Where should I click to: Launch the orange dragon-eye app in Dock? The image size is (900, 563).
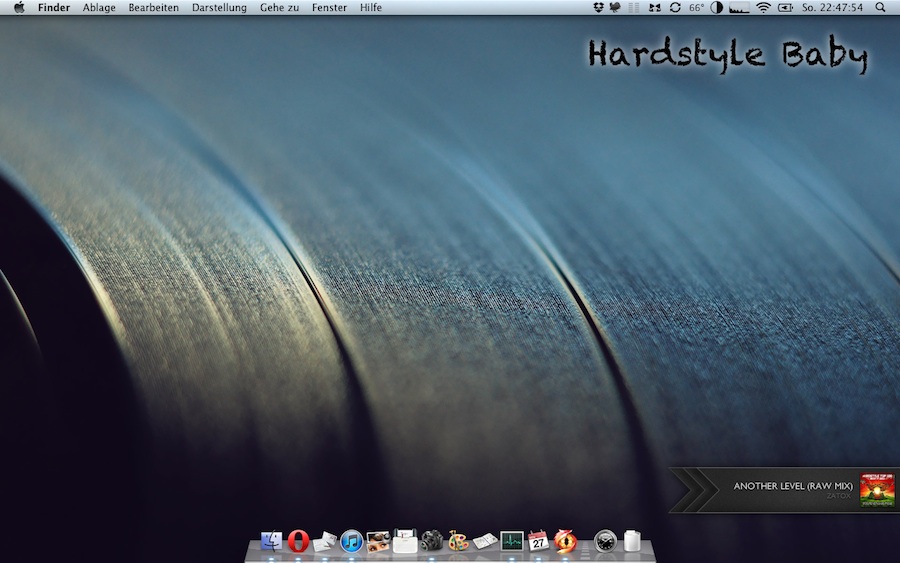coord(565,541)
